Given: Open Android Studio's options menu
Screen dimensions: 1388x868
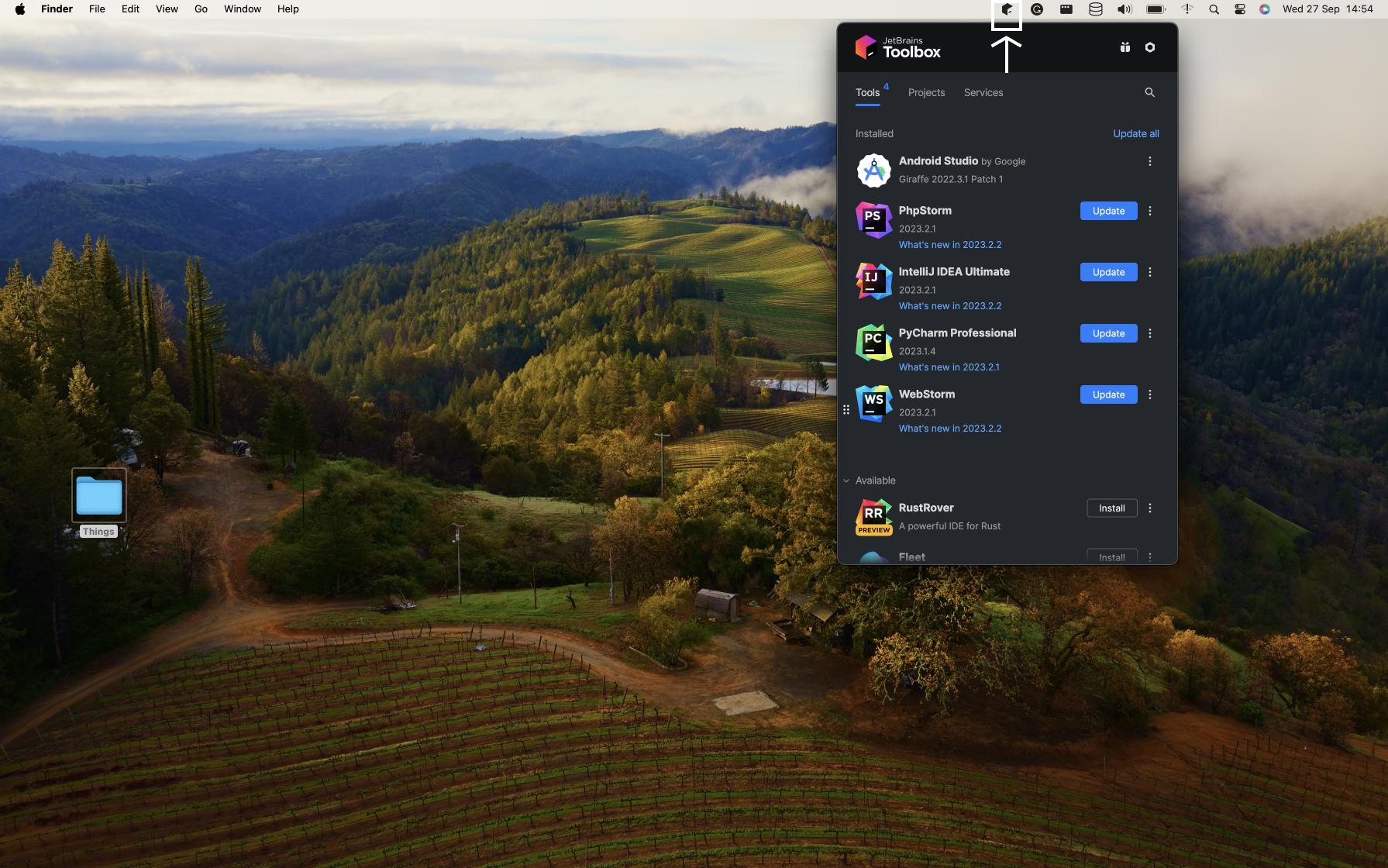Looking at the screenshot, I should point(1149,161).
